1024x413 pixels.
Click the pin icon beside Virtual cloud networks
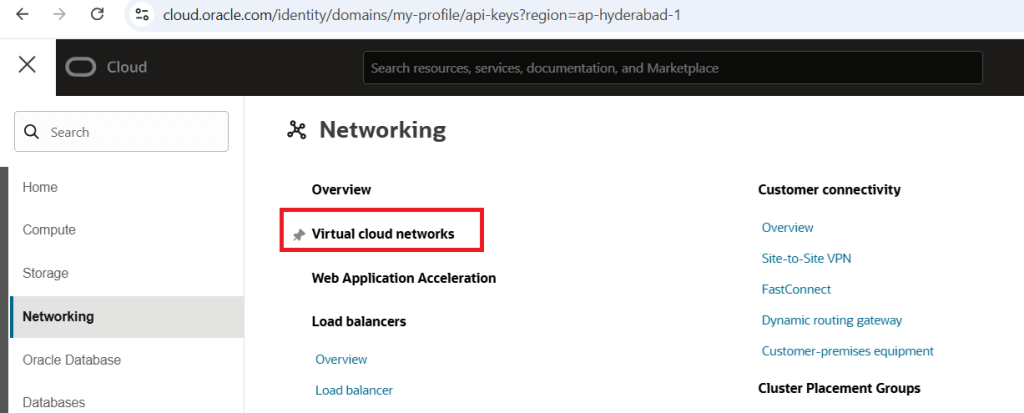click(298, 234)
